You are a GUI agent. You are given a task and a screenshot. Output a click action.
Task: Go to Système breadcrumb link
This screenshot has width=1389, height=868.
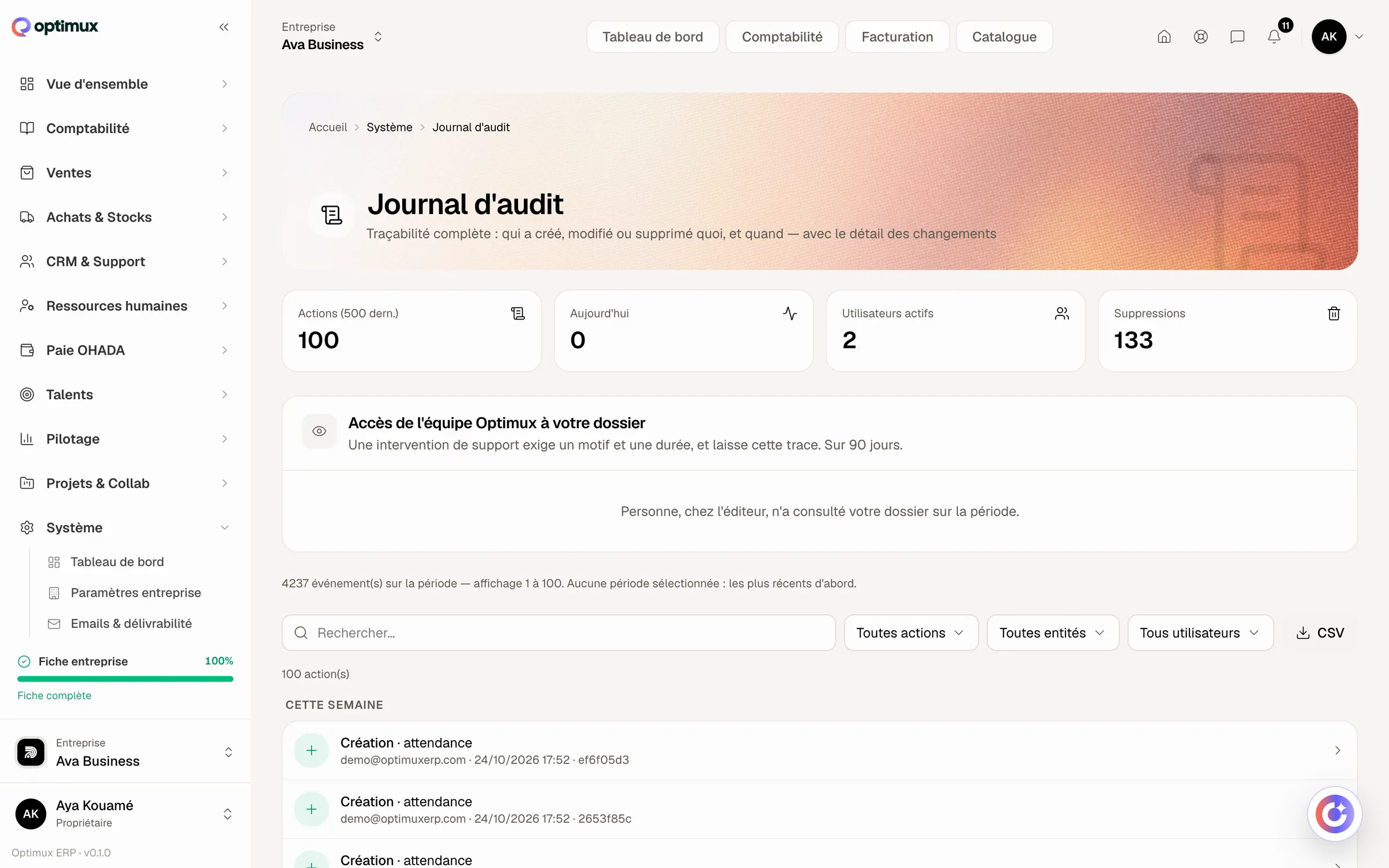pos(389,127)
